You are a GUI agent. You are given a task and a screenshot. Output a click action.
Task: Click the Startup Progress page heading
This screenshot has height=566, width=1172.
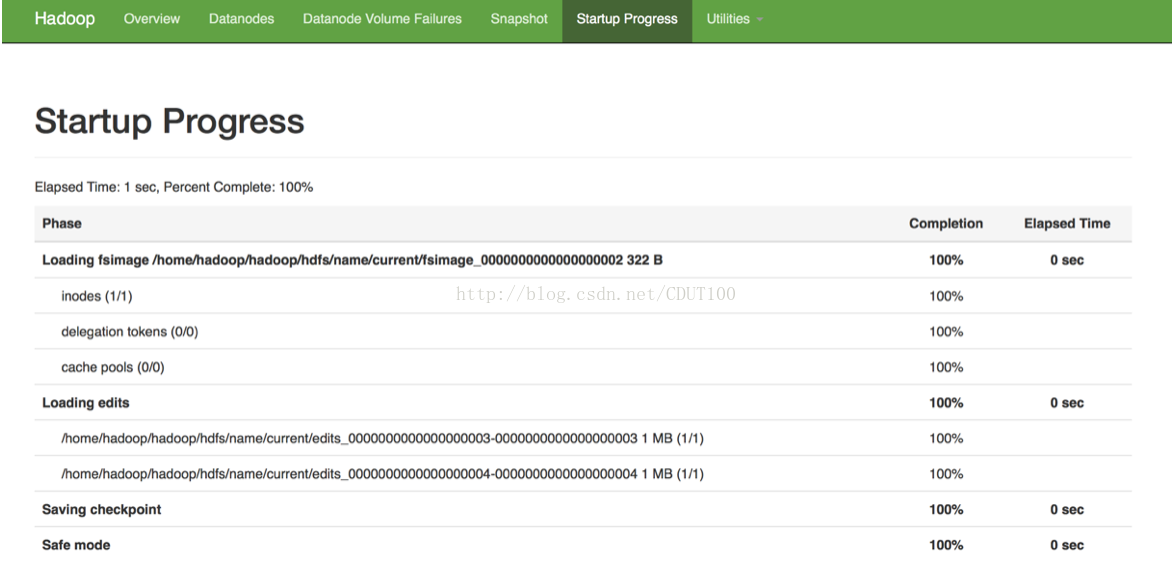click(x=170, y=121)
